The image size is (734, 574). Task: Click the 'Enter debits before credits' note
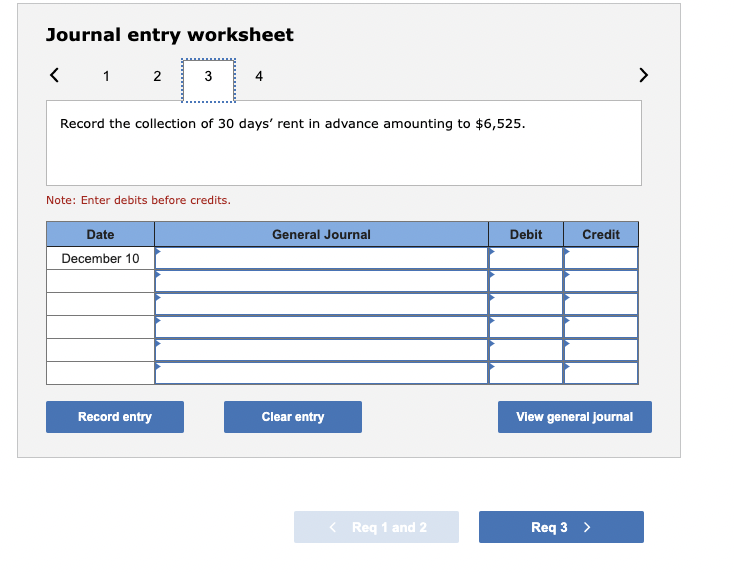pyautogui.click(x=138, y=200)
